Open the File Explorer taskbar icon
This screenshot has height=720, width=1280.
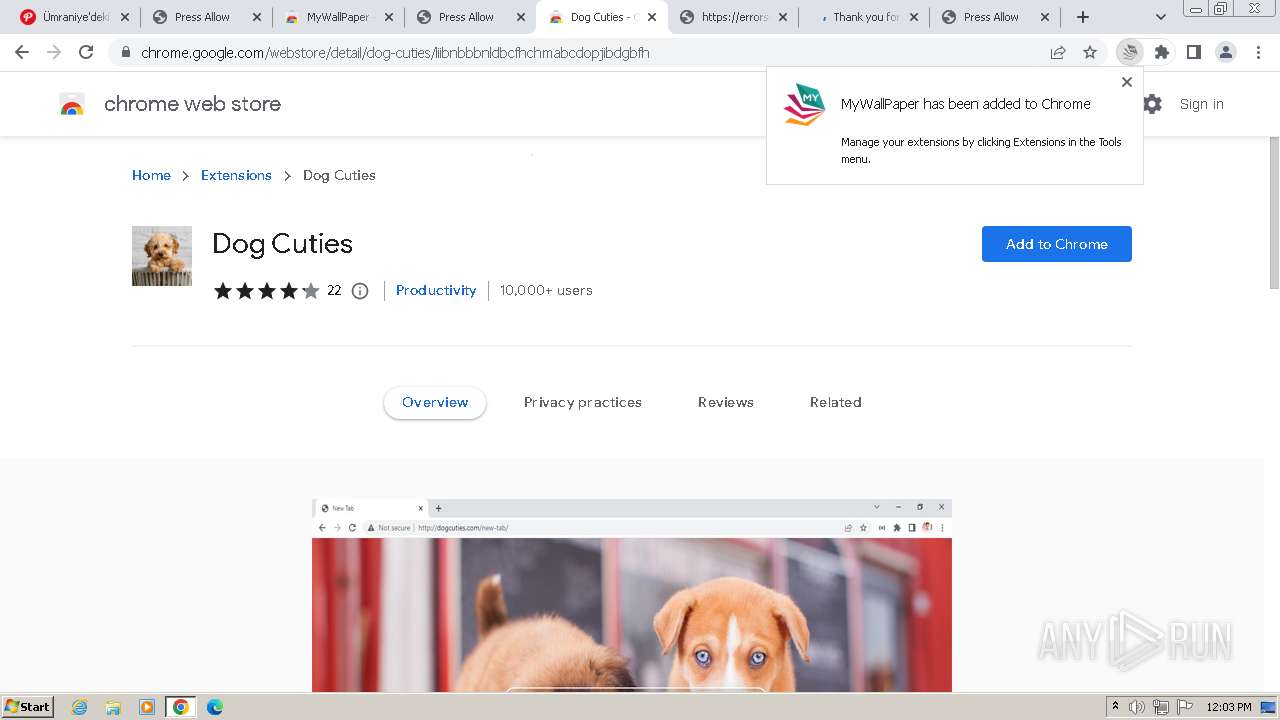113,707
